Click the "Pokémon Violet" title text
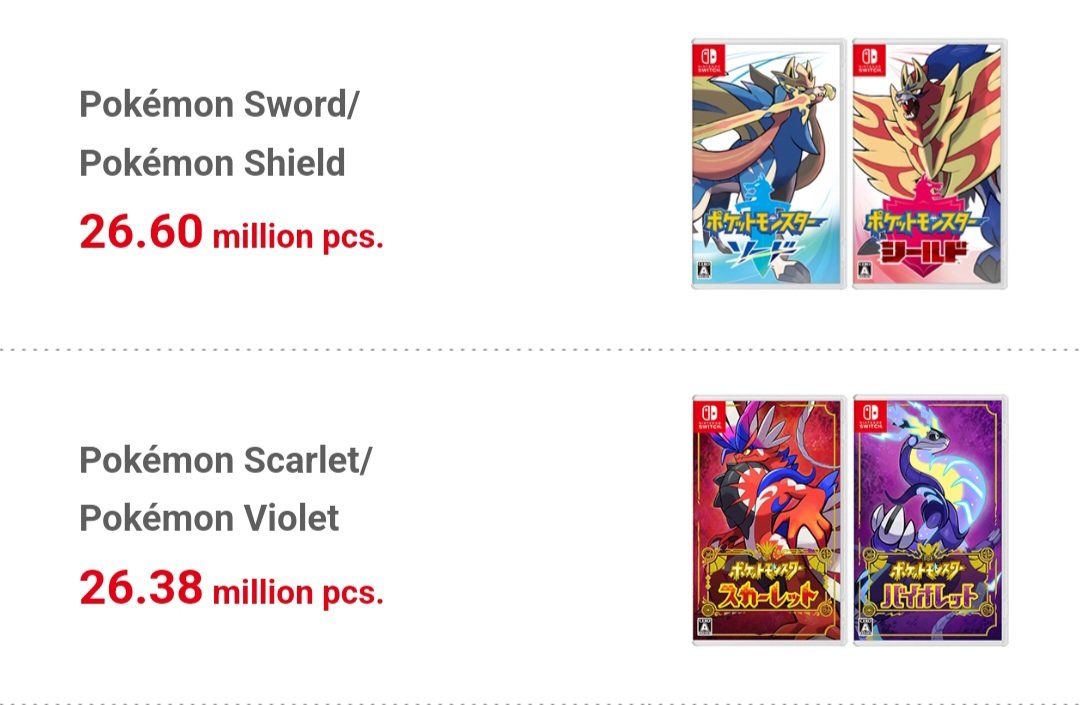The image size is (1080, 705). click(x=209, y=518)
